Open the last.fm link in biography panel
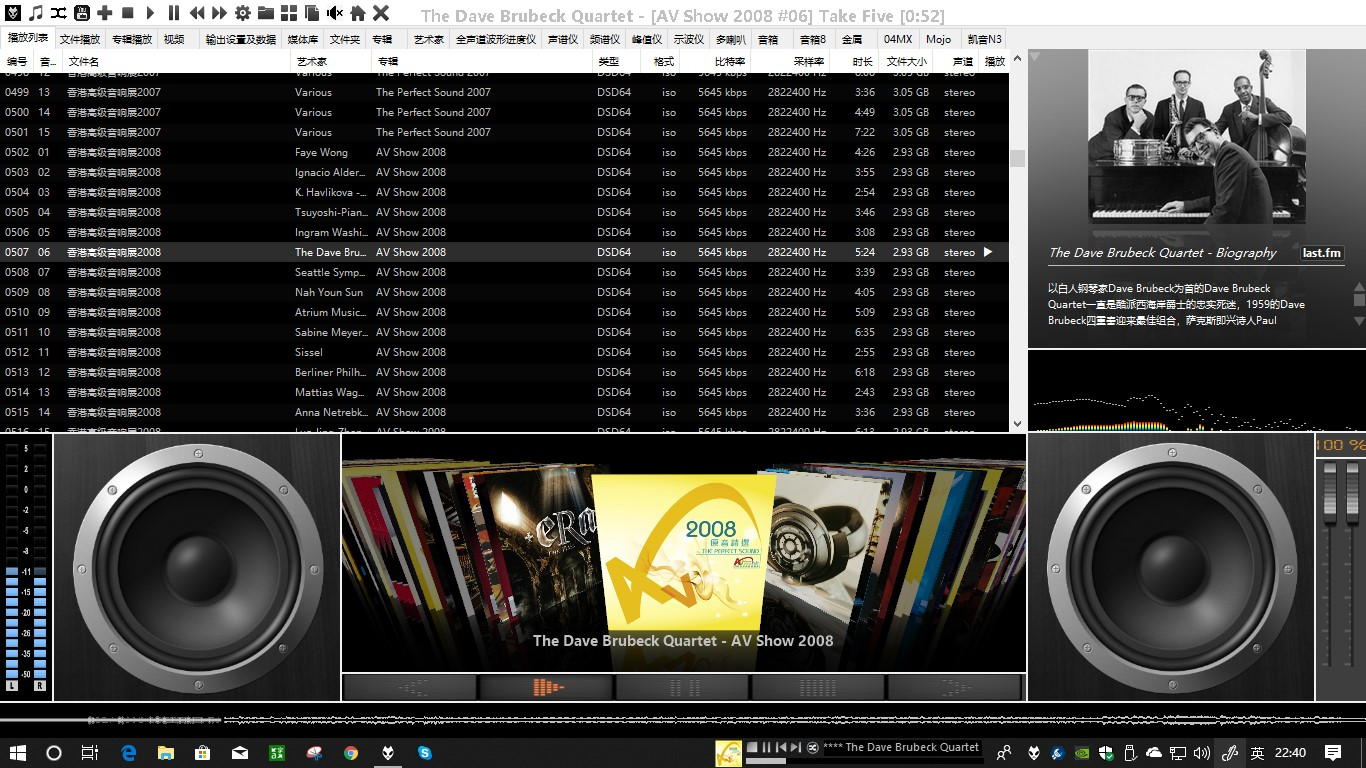1366x768 pixels. click(x=1321, y=253)
